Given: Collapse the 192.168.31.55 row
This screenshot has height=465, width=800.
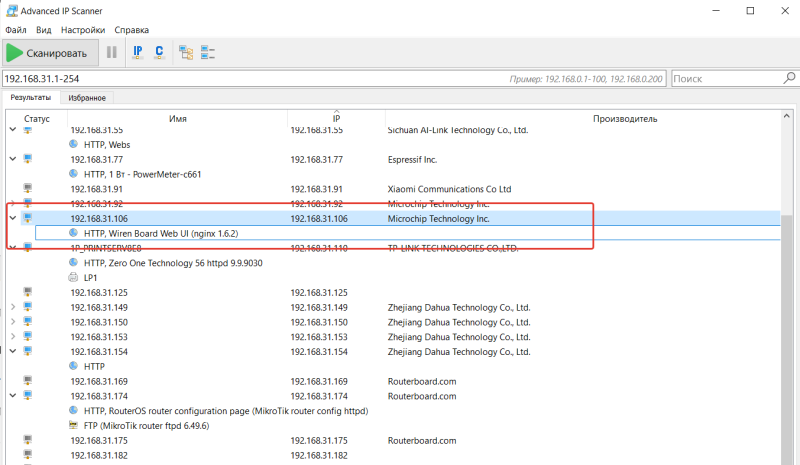Looking at the screenshot, I should pos(13,130).
